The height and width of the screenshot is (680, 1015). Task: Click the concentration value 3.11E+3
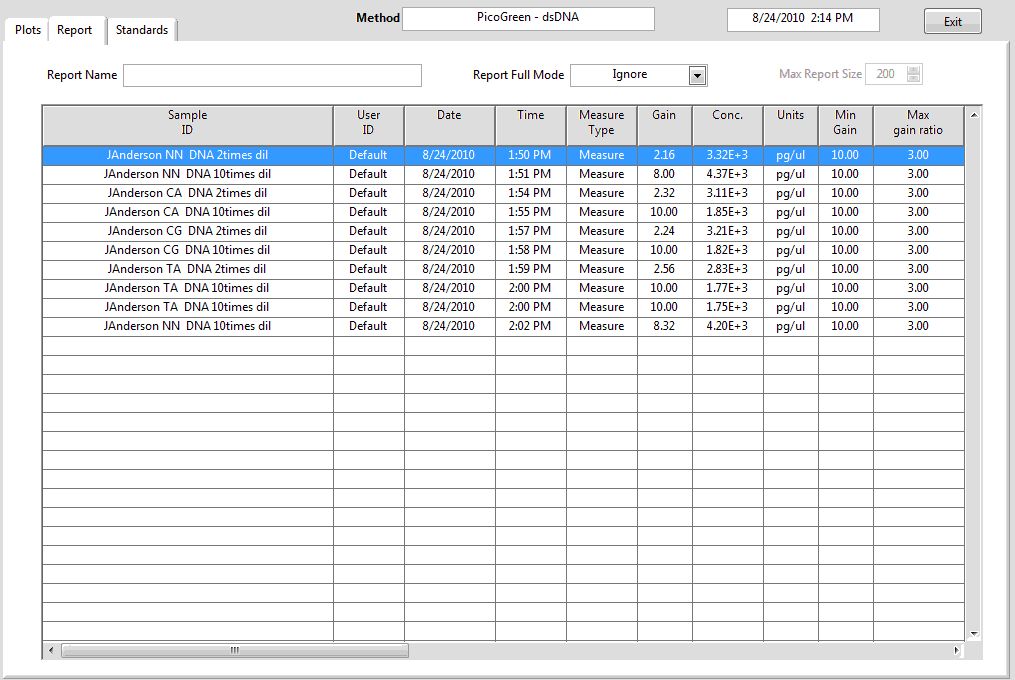[727, 193]
